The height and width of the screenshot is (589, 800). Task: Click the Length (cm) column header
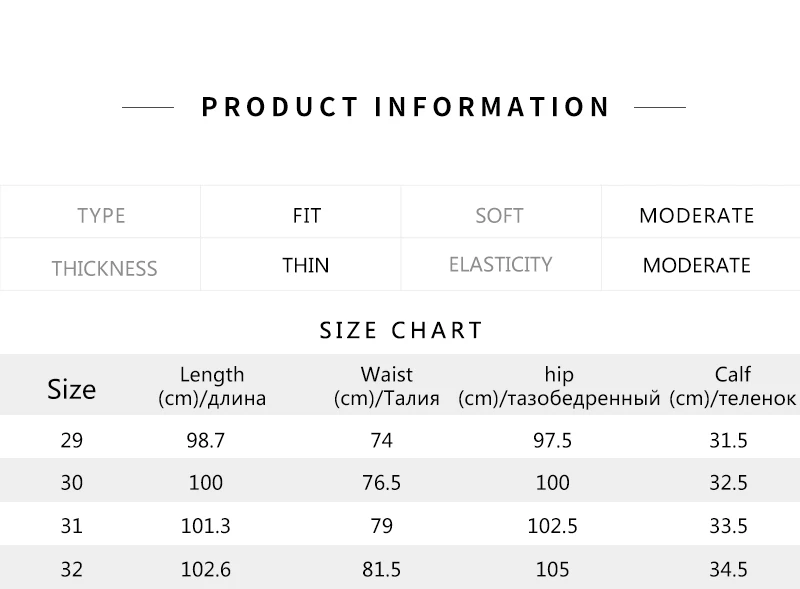click(x=212, y=386)
